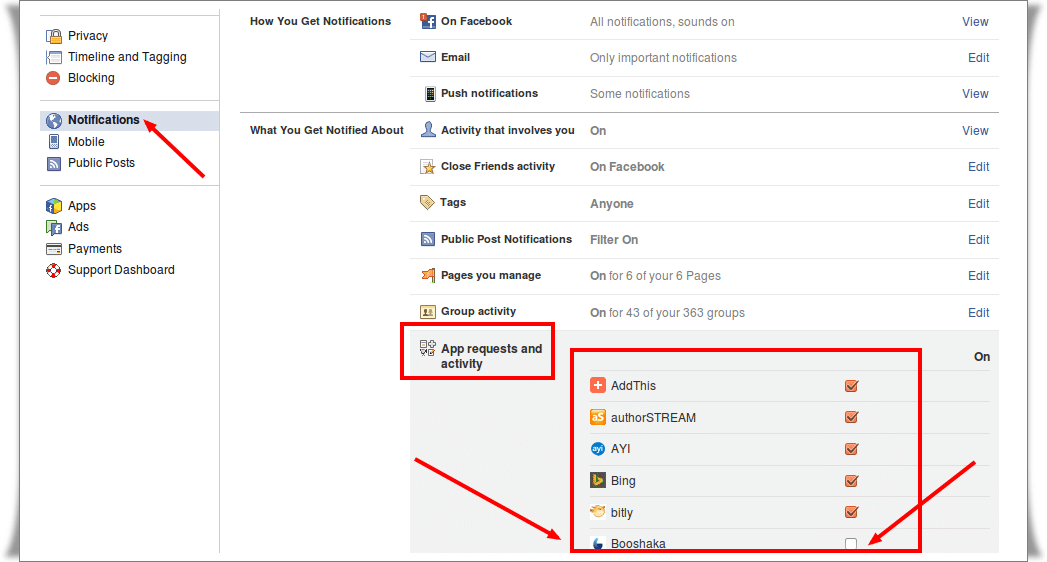Screen dimensions: 1047x562
Task: Click View for Activity that involves you
Action: pyautogui.click(x=975, y=131)
